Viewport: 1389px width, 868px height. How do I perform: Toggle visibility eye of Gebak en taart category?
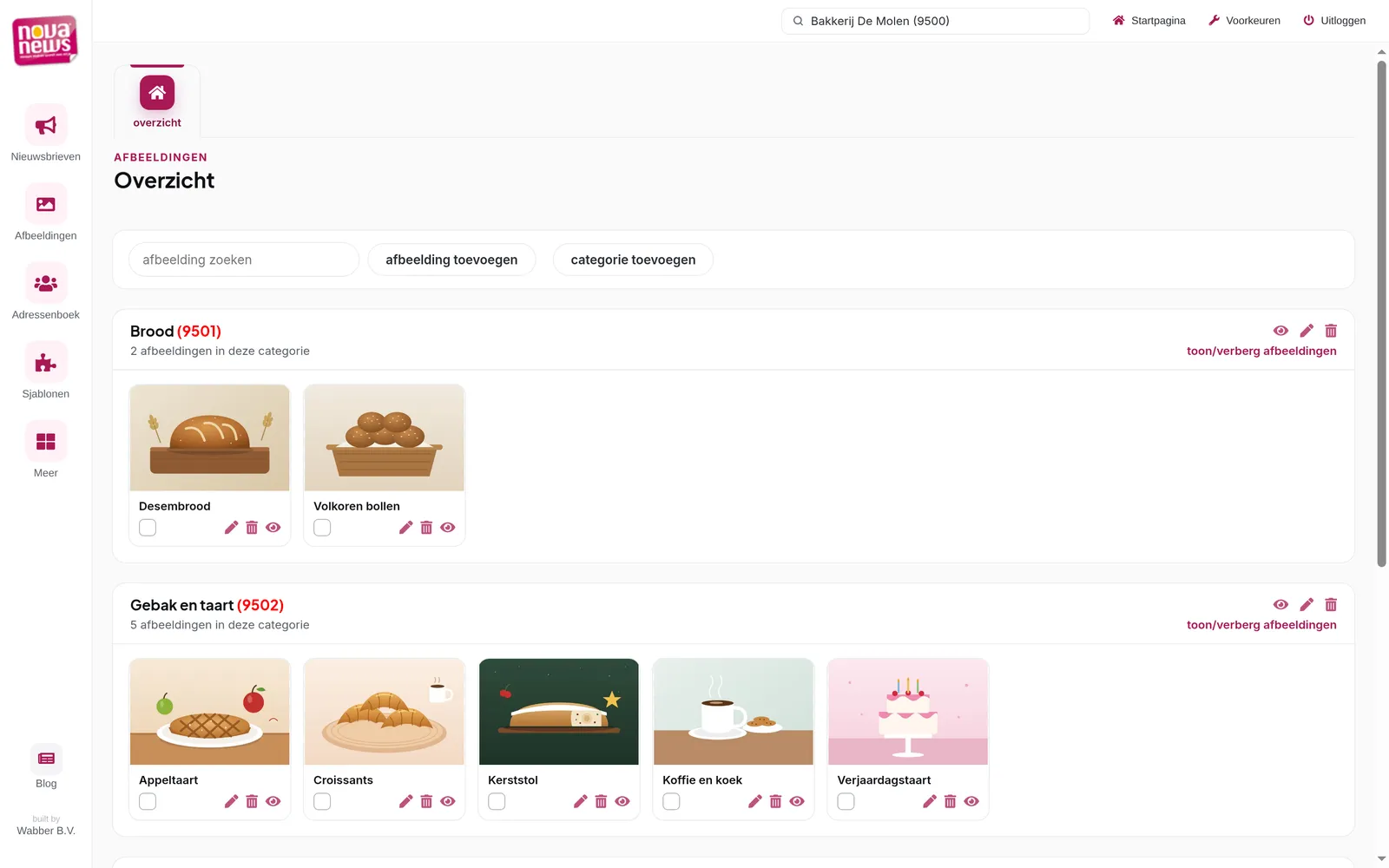coord(1280,605)
